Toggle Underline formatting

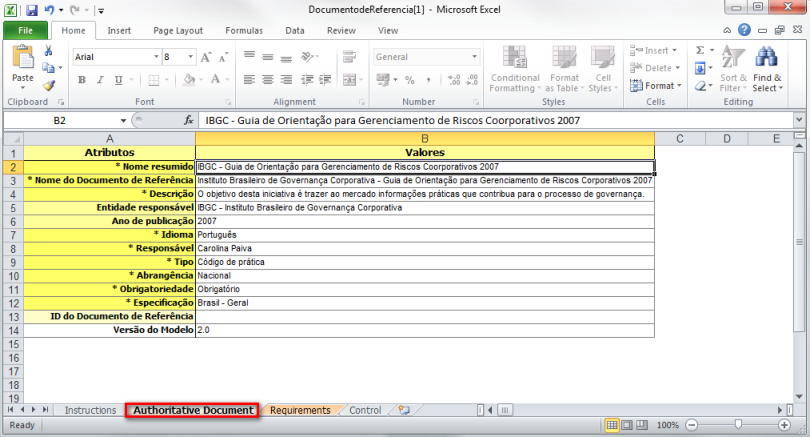[x=118, y=80]
